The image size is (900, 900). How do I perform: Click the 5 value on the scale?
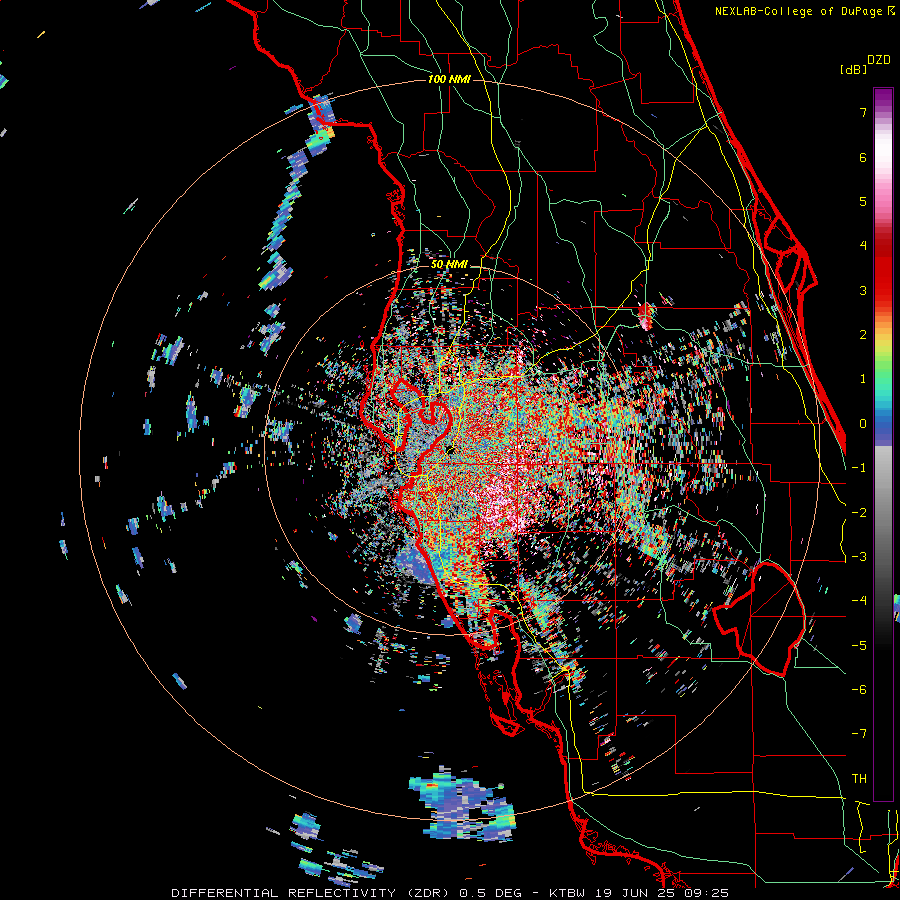[x=863, y=201]
